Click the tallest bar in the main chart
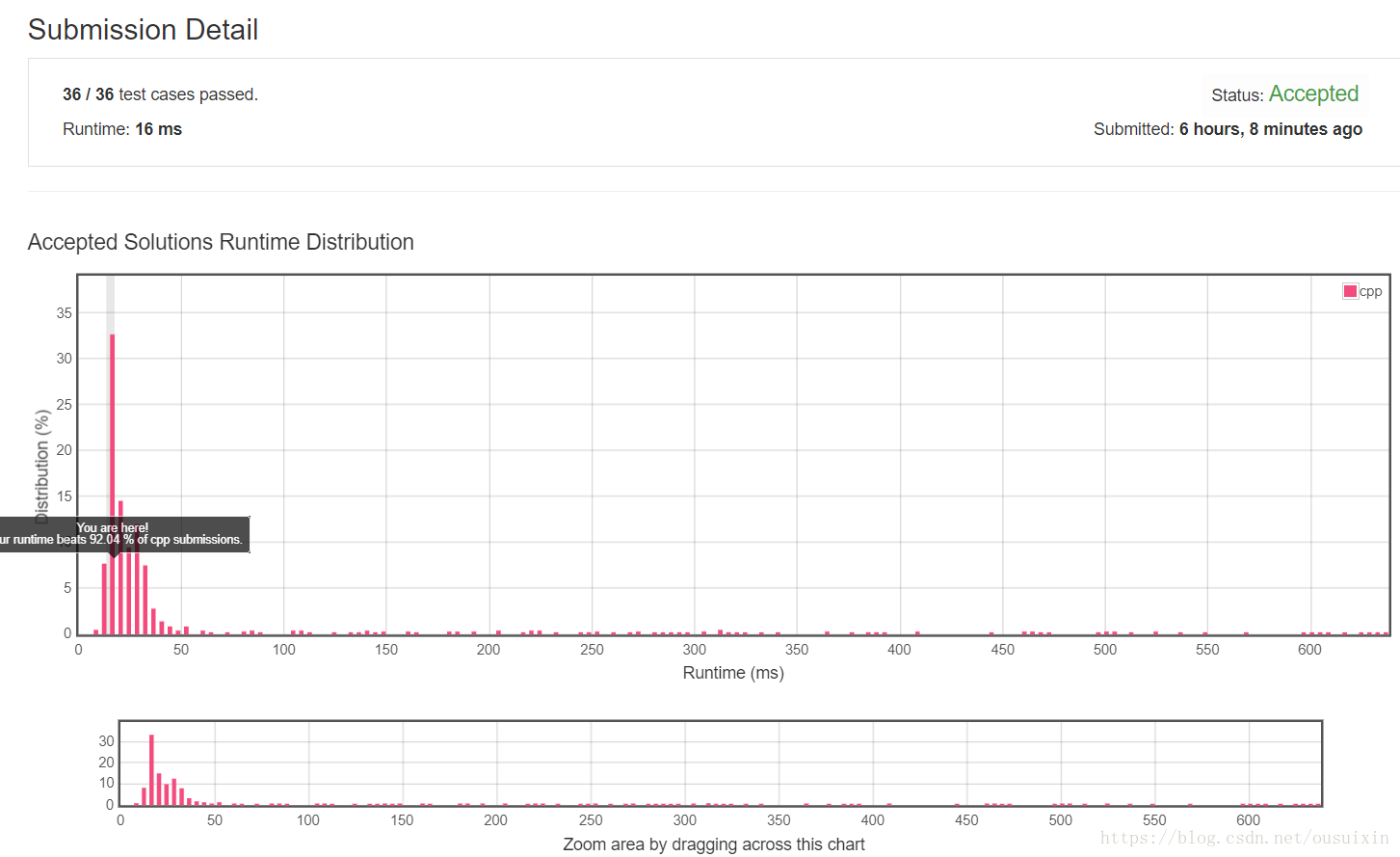The image size is (1400, 857). 112,484
